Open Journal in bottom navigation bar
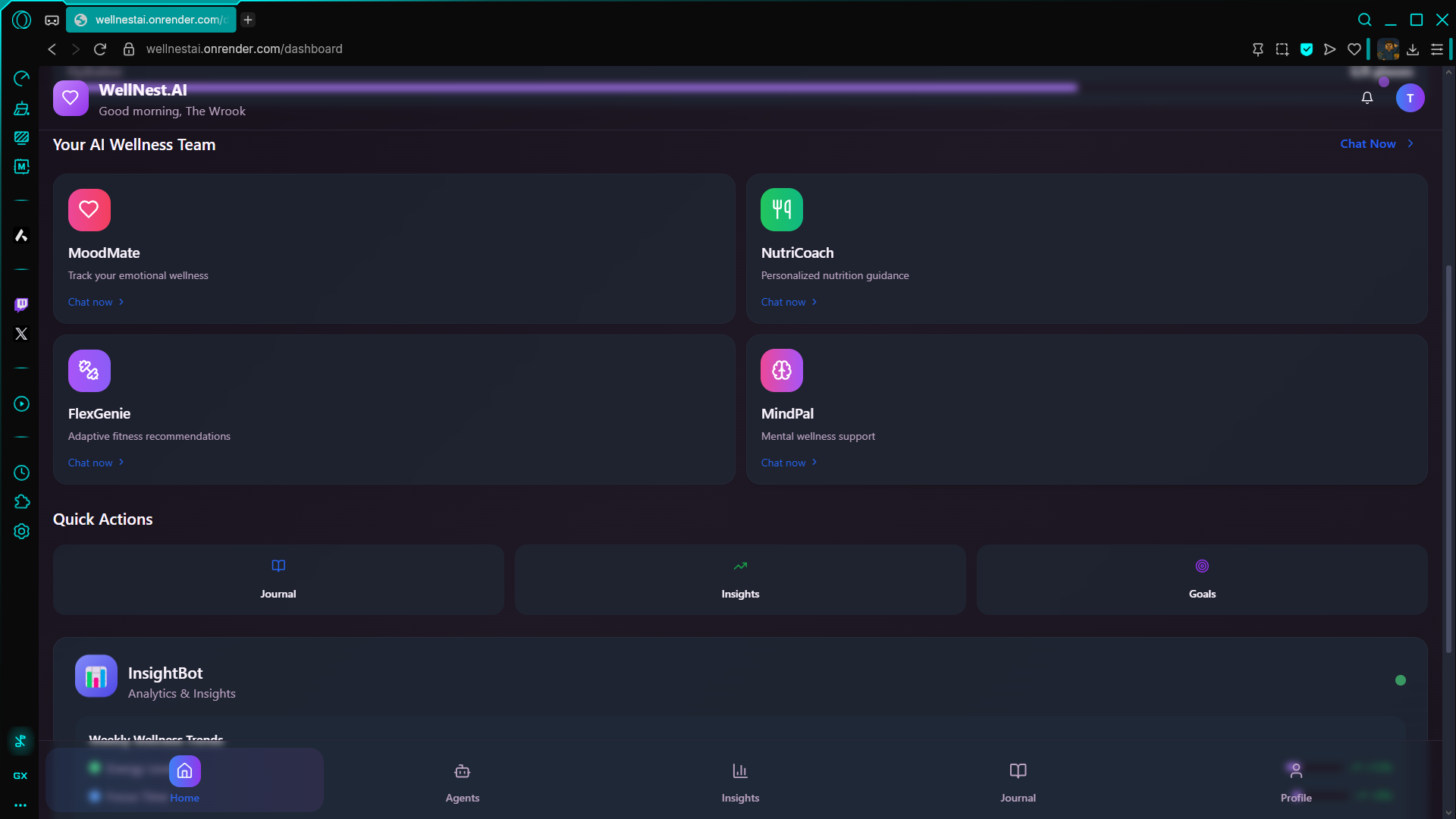This screenshot has width=1456, height=819. coord(1018,781)
